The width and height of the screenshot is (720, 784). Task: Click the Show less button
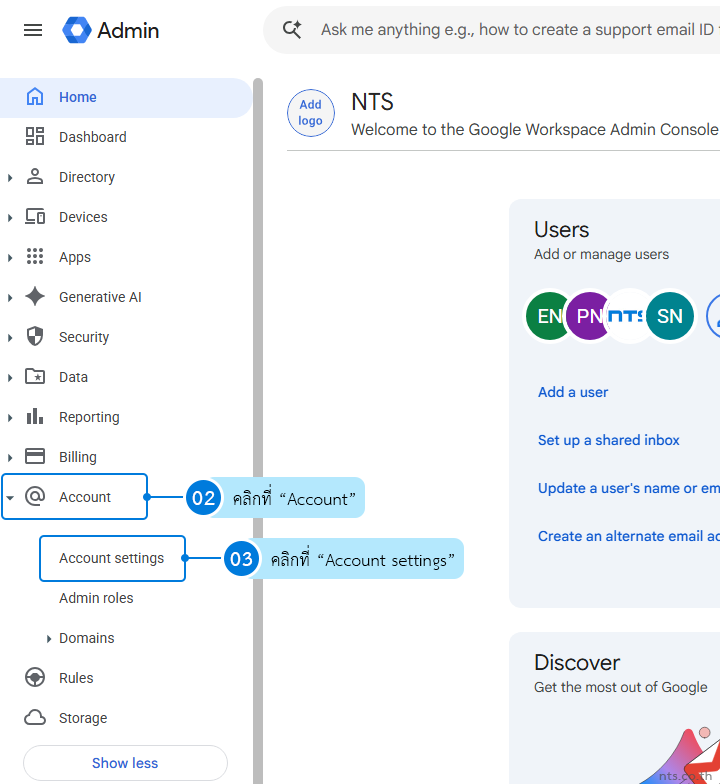[x=125, y=762]
